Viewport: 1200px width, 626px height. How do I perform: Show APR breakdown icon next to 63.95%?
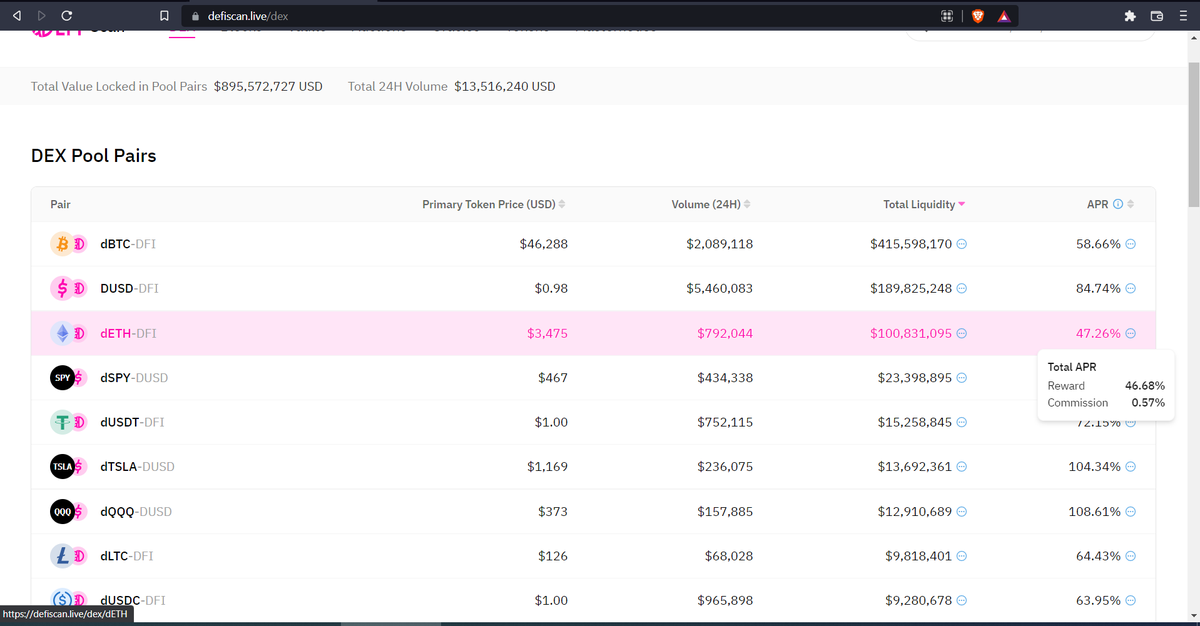pos(1131,600)
